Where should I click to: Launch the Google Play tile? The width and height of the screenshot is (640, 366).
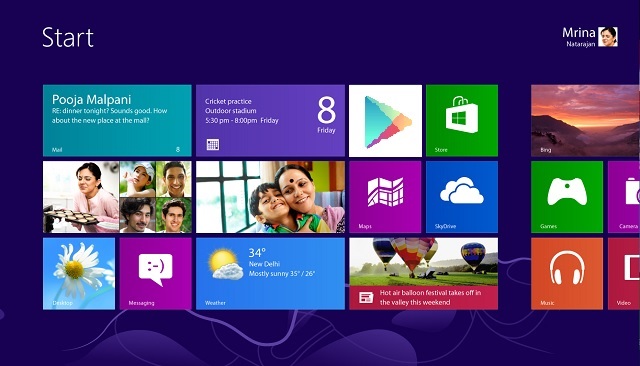click(385, 120)
